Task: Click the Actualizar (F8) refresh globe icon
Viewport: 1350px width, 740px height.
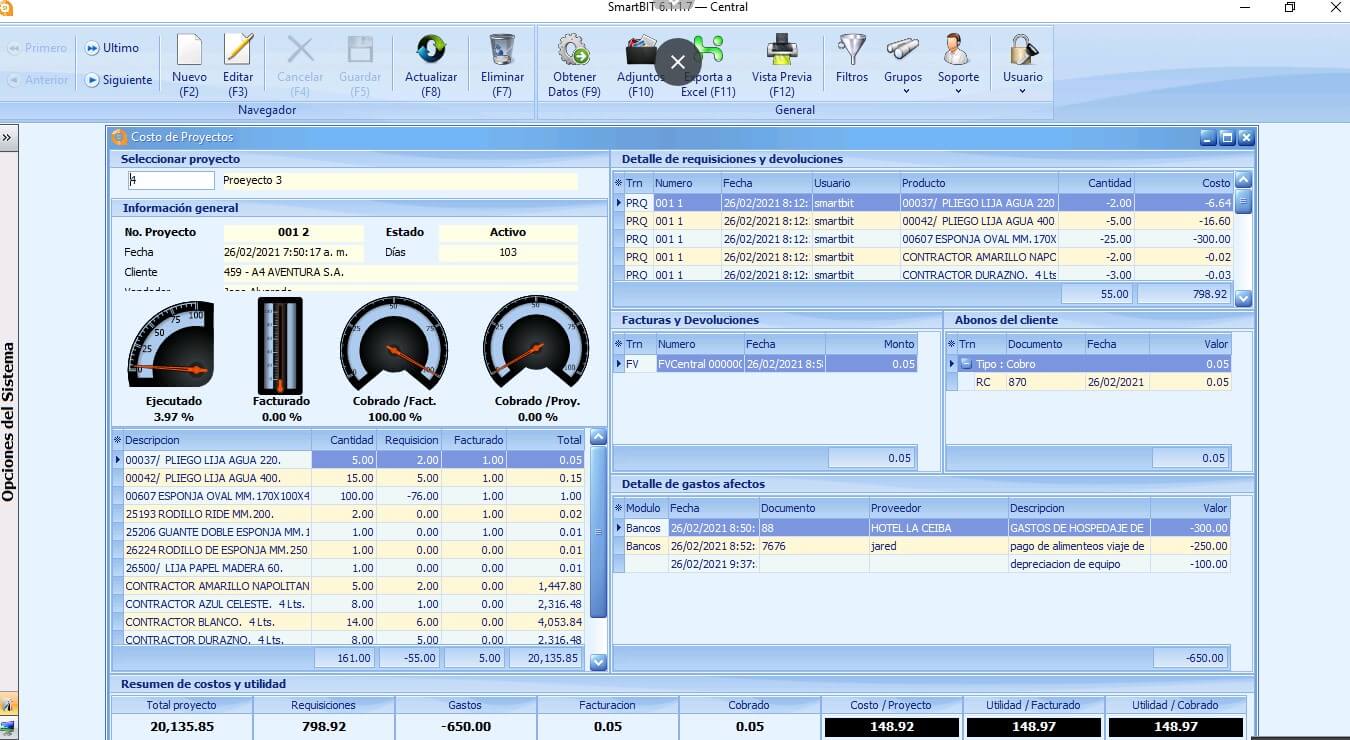Action: 431,50
